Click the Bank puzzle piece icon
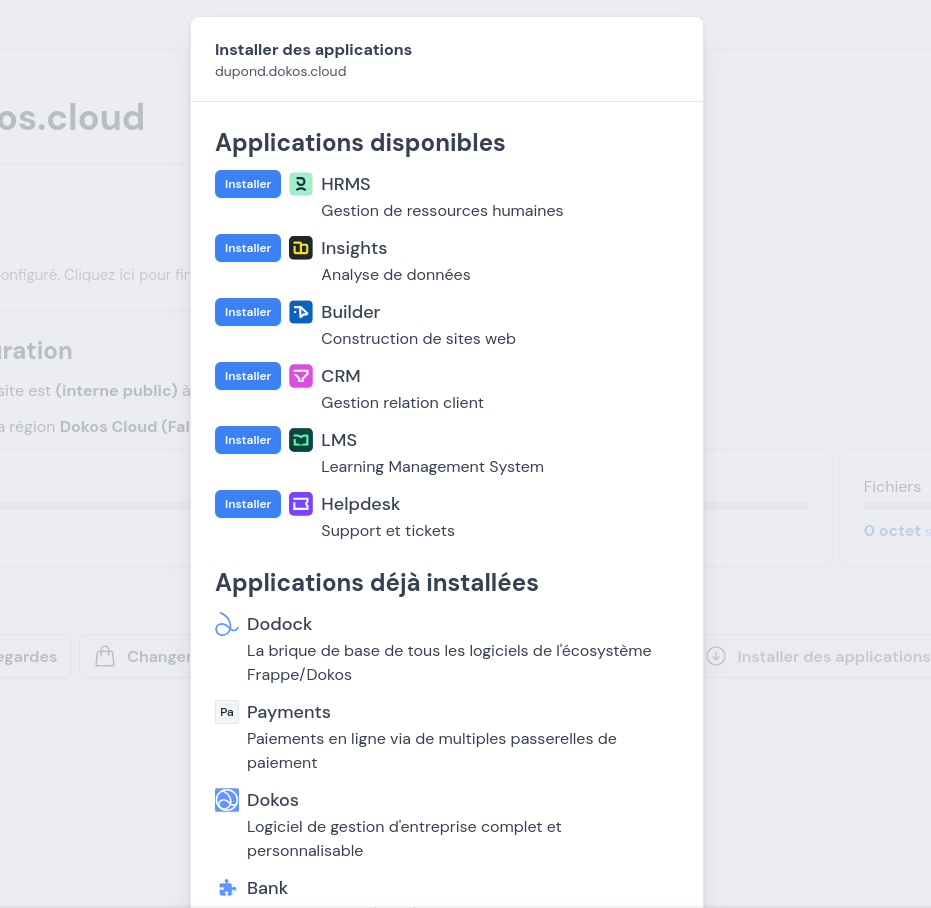The width and height of the screenshot is (931, 908). [x=227, y=888]
